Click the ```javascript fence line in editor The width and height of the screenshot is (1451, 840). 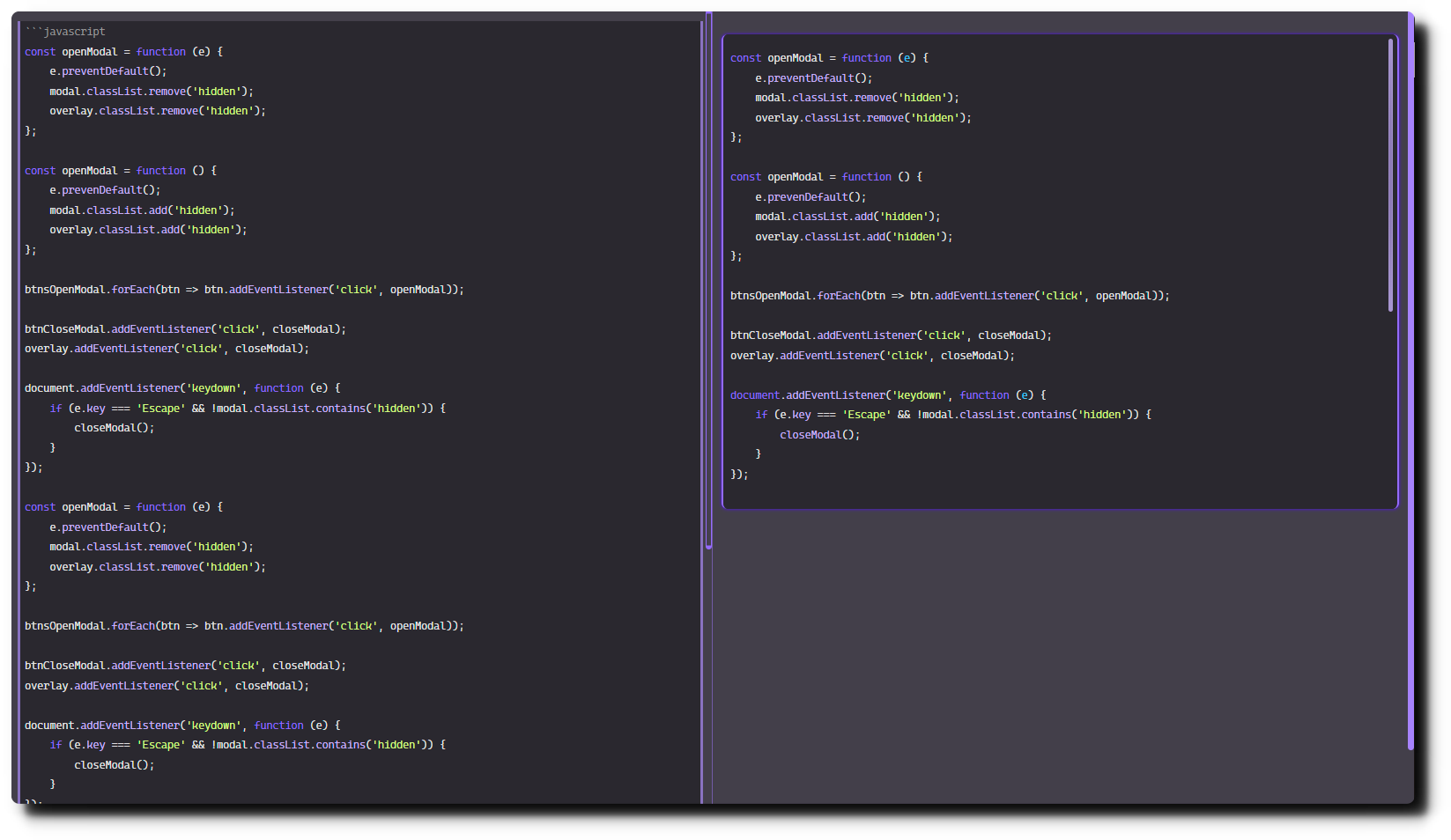pyautogui.click(x=65, y=32)
